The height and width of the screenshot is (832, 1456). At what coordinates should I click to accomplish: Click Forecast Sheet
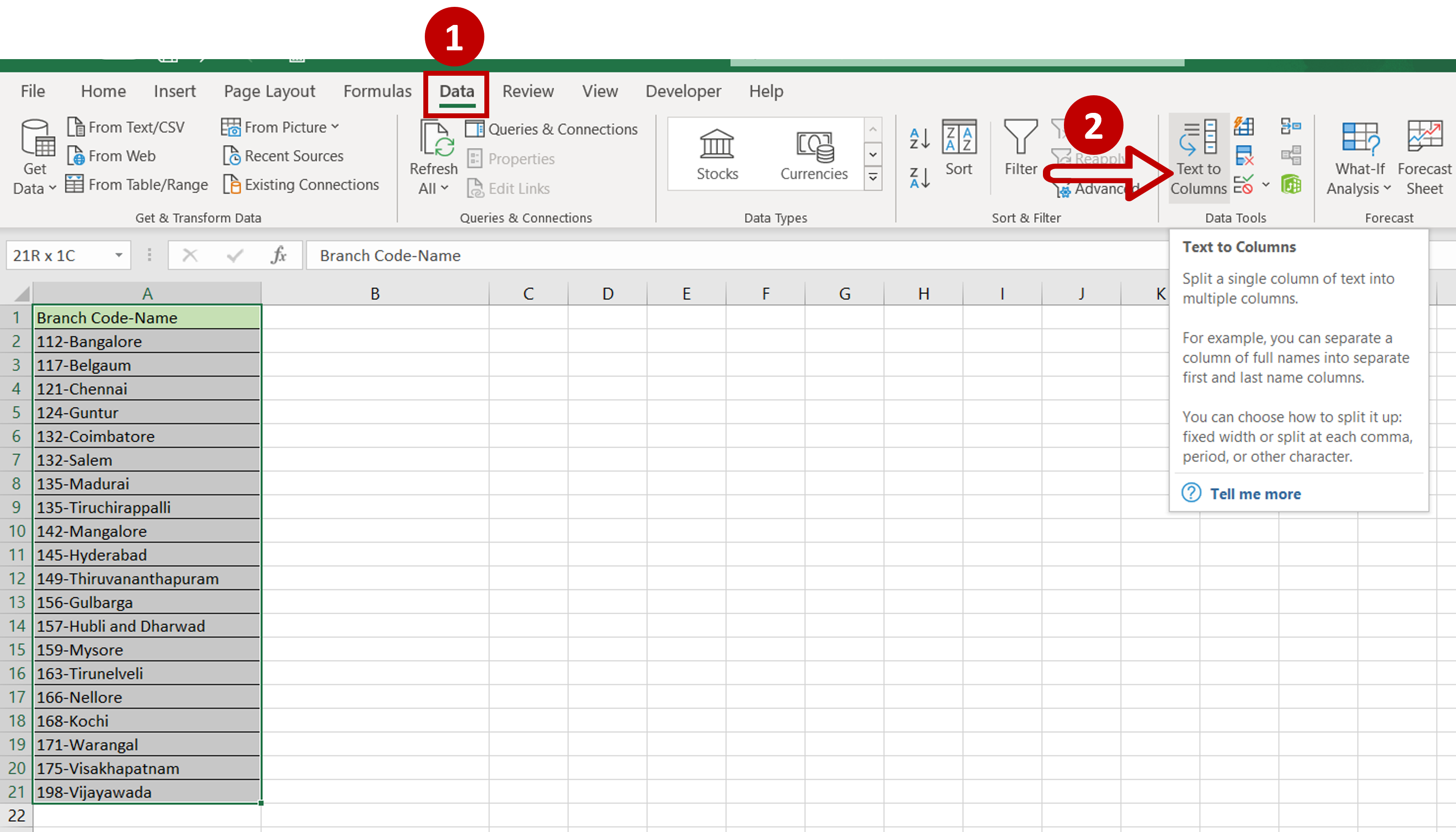pos(1424,157)
